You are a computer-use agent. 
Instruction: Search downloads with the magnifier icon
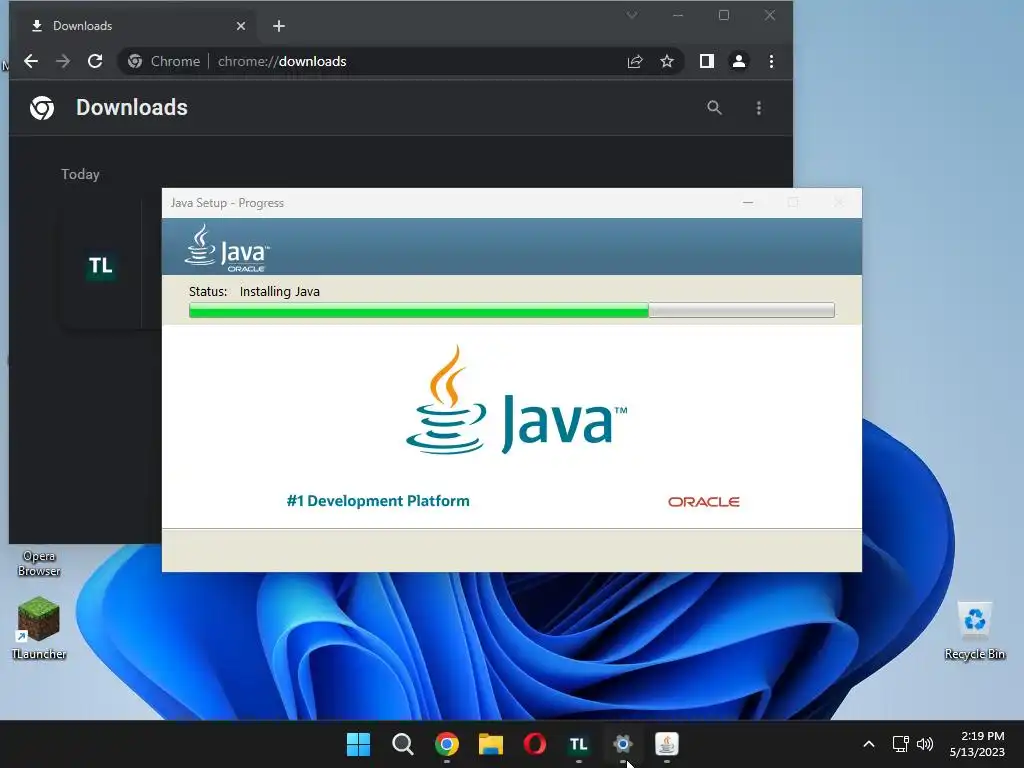[x=714, y=108]
